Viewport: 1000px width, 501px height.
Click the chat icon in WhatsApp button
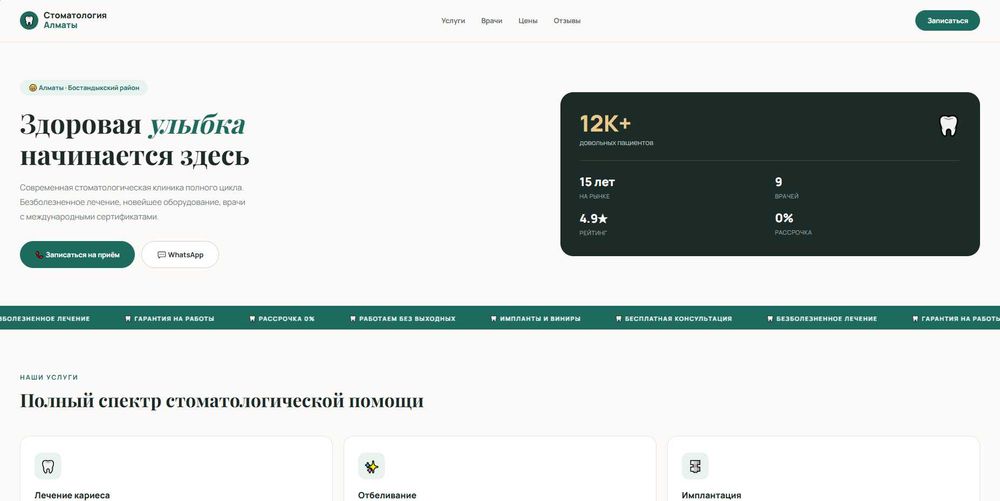(x=161, y=255)
